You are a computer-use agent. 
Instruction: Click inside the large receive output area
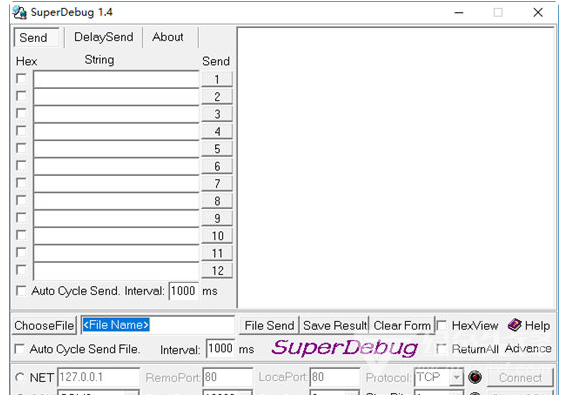[396, 167]
